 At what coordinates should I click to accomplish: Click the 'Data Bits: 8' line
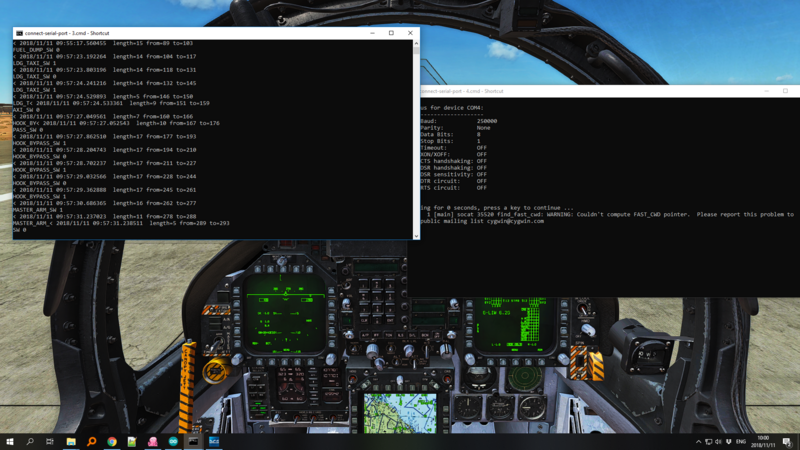(451, 134)
